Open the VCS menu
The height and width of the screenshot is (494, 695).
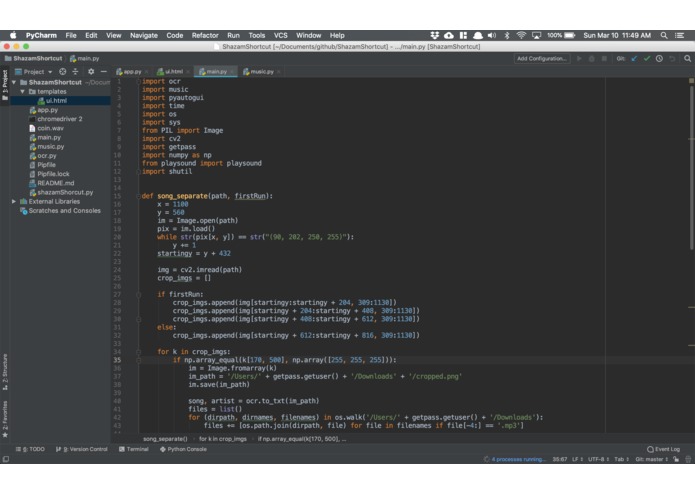pos(281,35)
